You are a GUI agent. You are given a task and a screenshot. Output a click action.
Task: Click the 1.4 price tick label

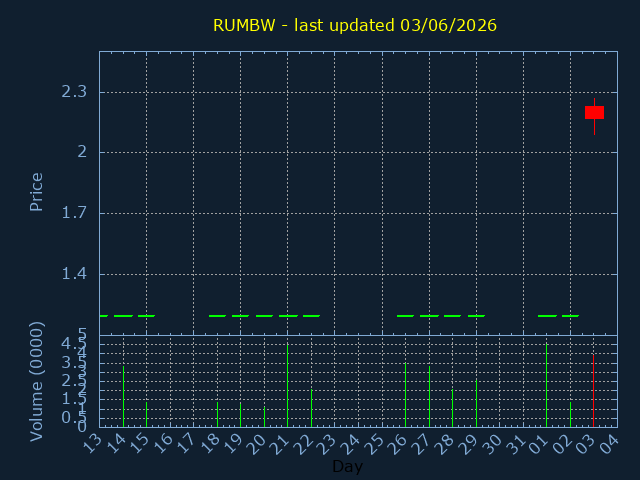click(74, 273)
